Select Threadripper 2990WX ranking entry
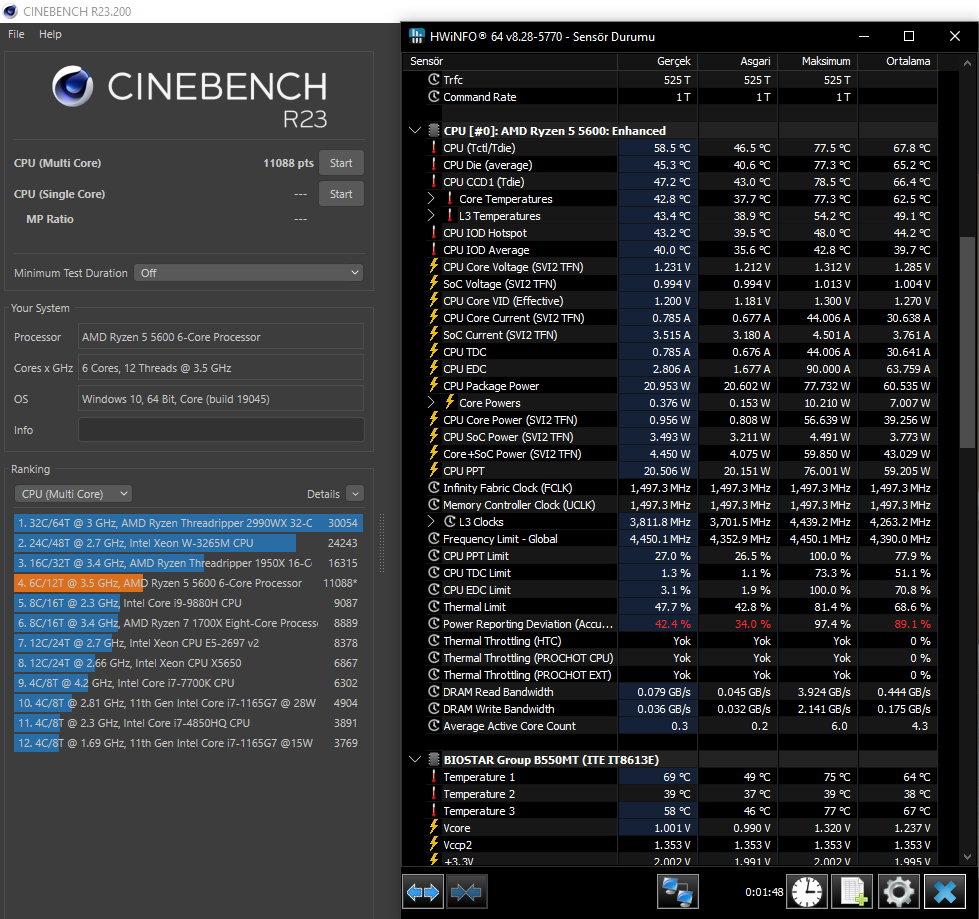Image resolution: width=979 pixels, height=919 pixels. [188, 523]
